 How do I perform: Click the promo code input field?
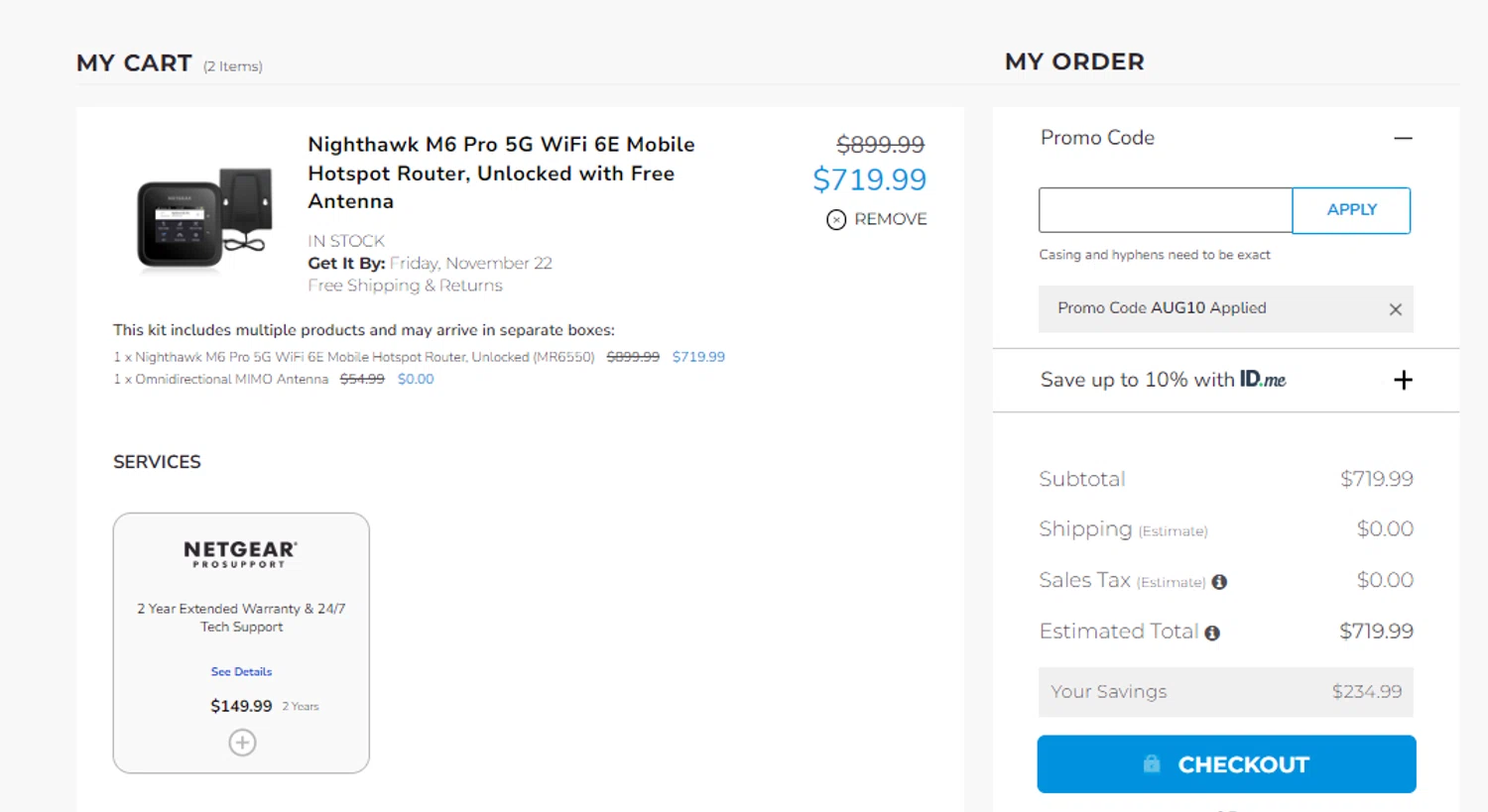coord(1166,210)
